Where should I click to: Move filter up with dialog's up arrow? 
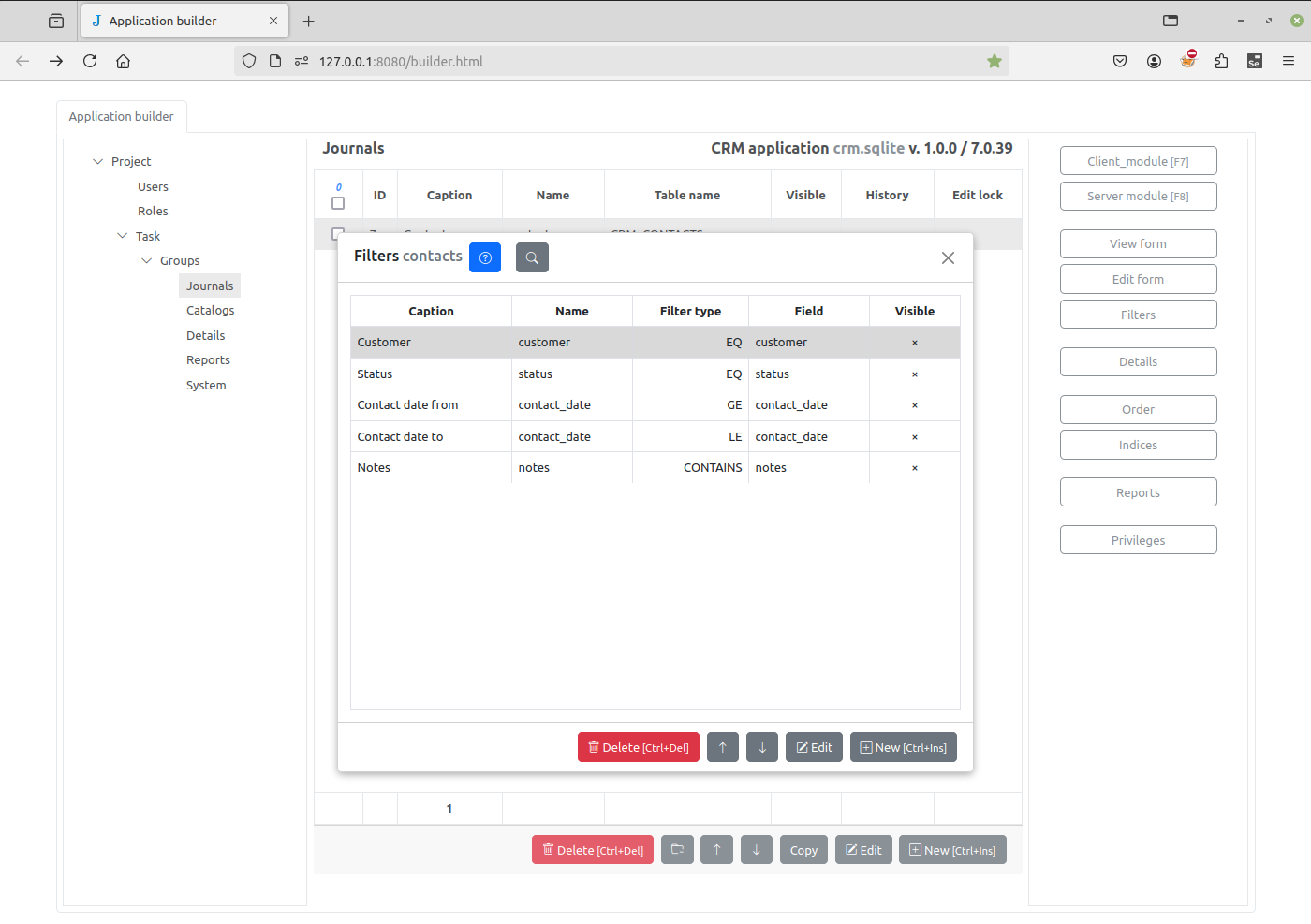pyautogui.click(x=723, y=747)
